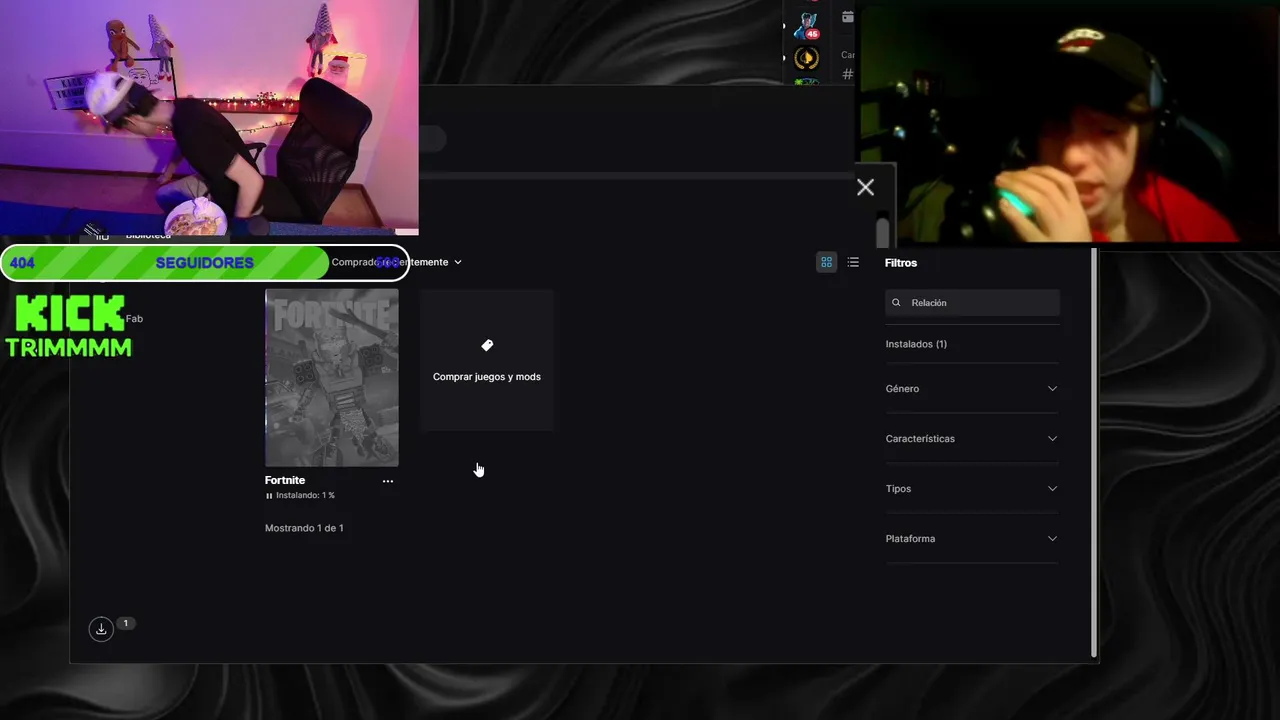Screen dimensions: 1280x720
Task: Click the Filtros heading text
Action: [901, 262]
